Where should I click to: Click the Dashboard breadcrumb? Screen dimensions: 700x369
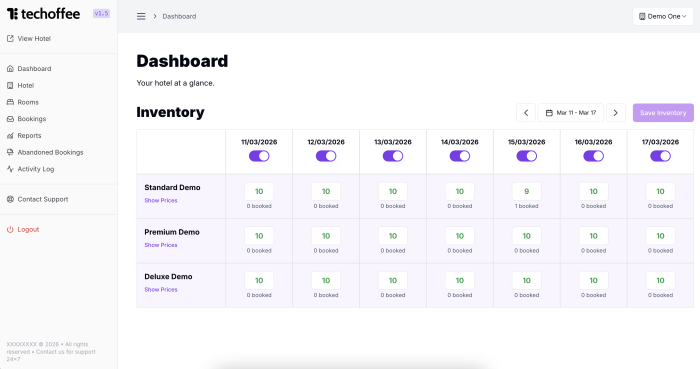click(x=179, y=17)
